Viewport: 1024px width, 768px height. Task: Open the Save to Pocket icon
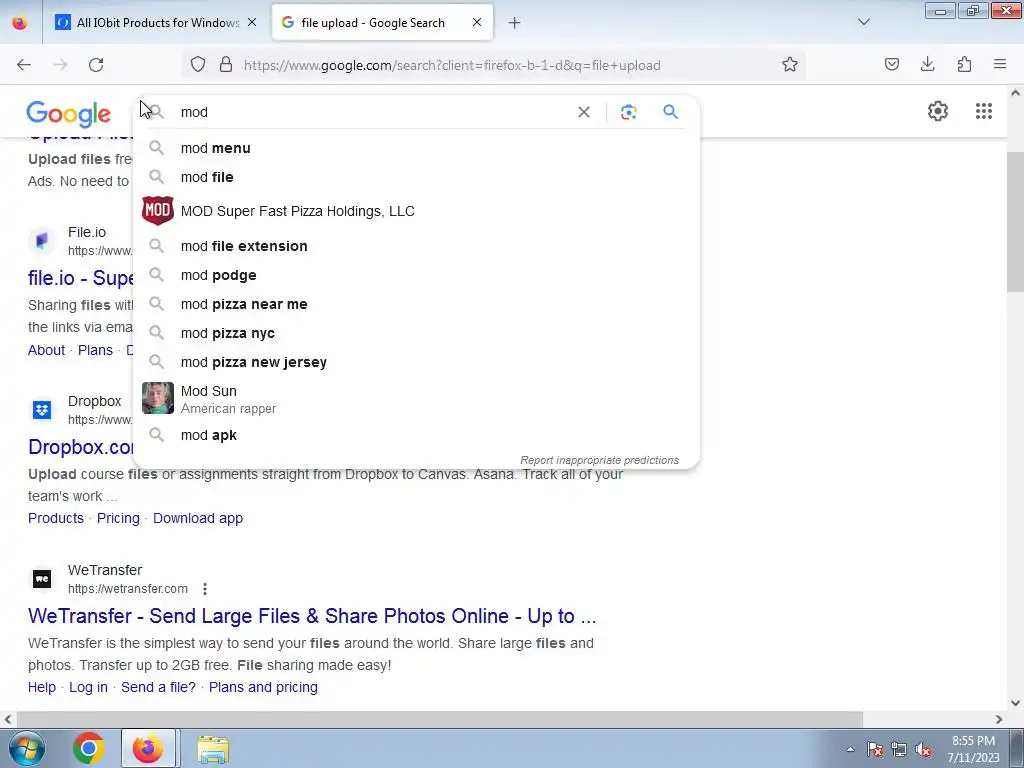point(891,64)
